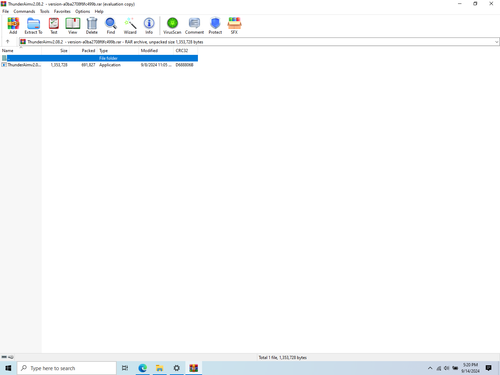Go up one folder level arrow
The image size is (500, 375).
click(8, 42)
